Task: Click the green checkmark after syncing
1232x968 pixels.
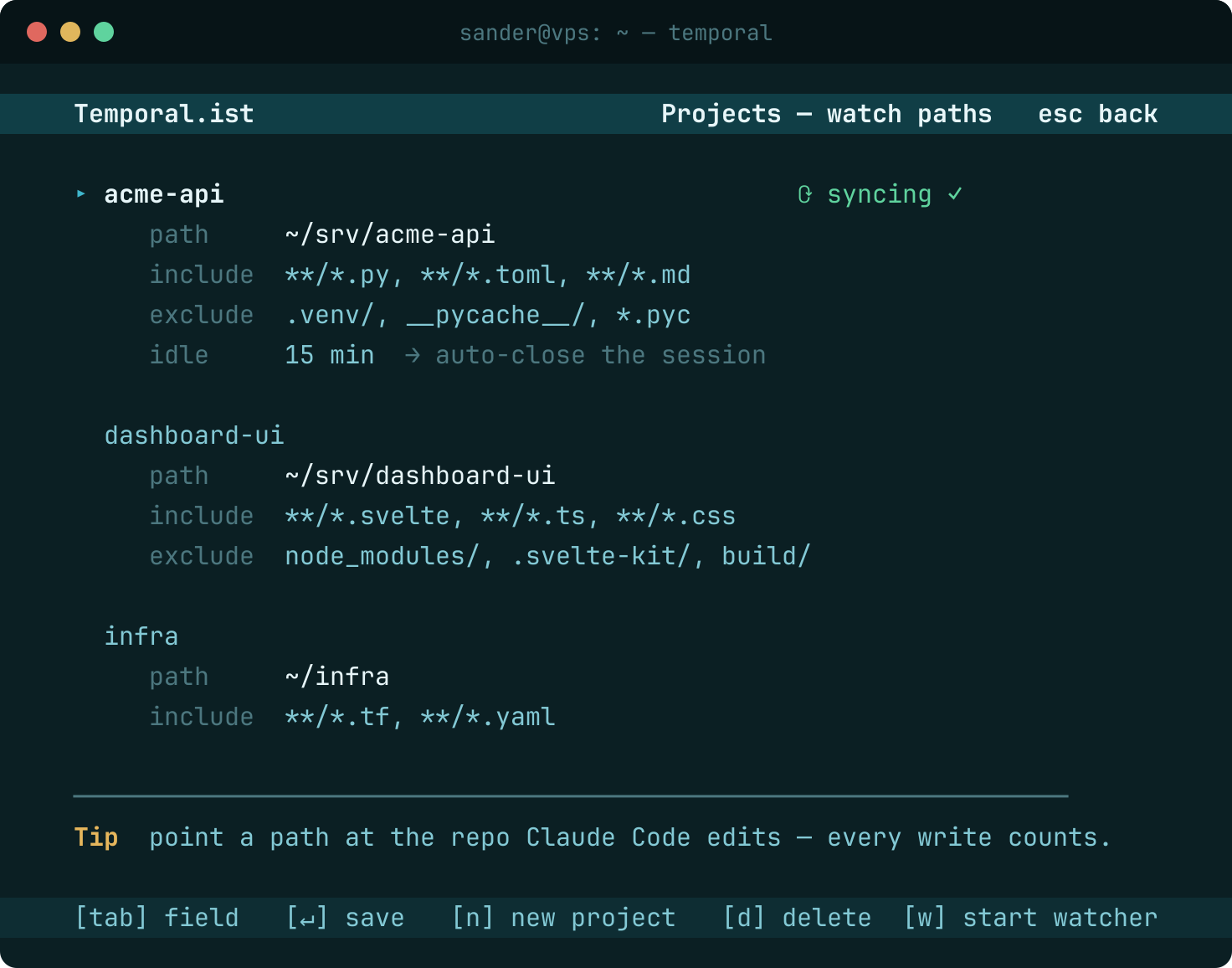Action: 955,194
